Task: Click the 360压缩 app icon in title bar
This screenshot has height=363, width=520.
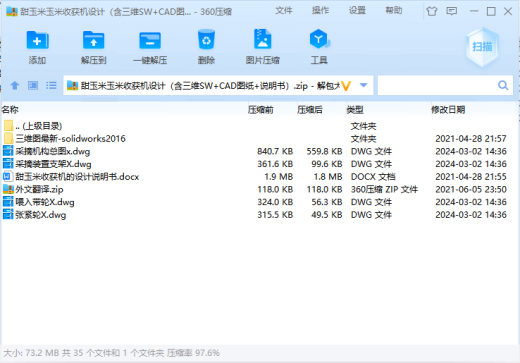Action: 12,12
